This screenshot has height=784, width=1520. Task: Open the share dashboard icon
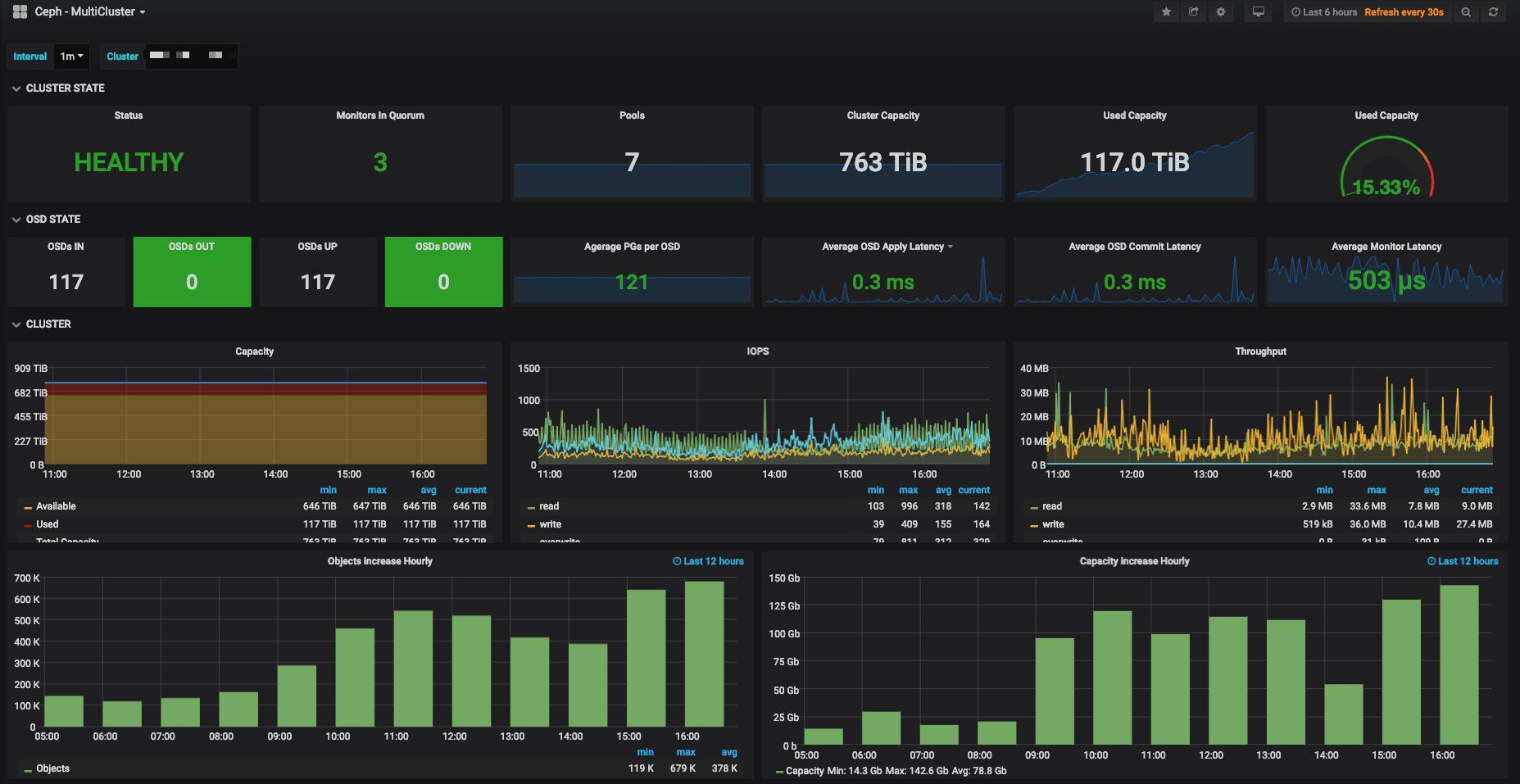(1194, 12)
